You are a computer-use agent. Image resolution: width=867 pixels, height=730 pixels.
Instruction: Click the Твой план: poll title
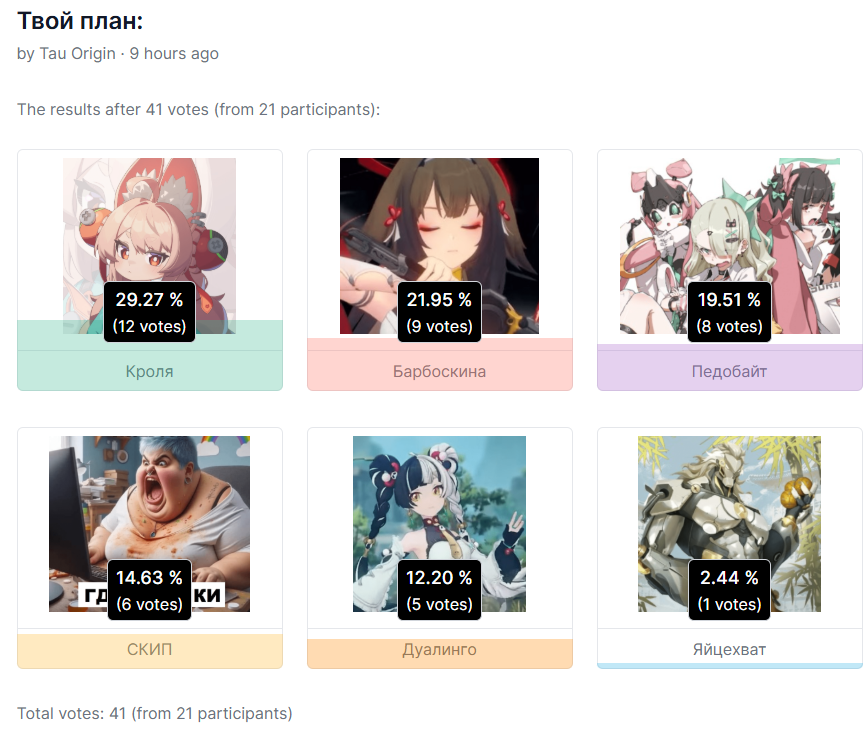(80, 21)
